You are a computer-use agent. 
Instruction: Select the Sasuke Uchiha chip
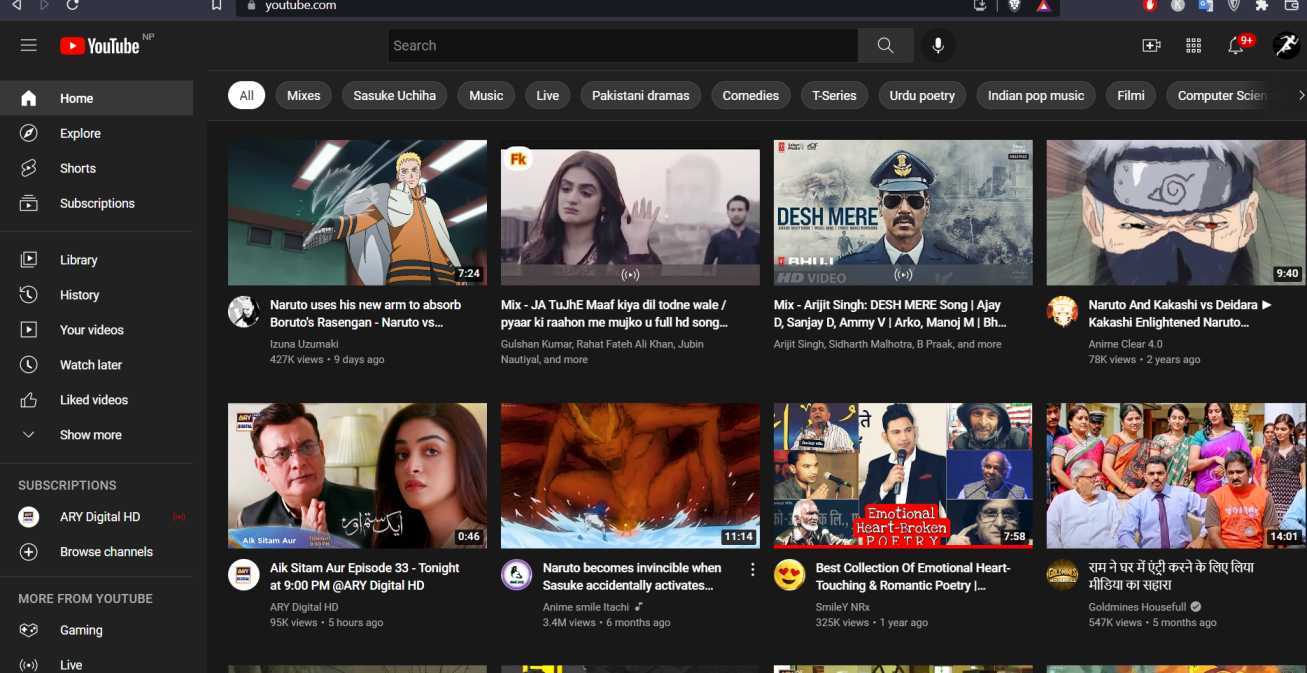395,96
